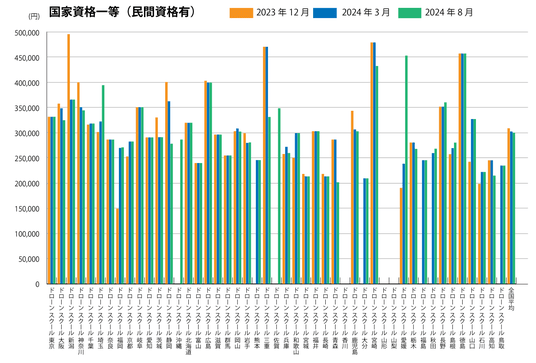The image size is (536, 363).
Task: Click the orange 2023年12月 legend swatch
Action: pos(241,13)
